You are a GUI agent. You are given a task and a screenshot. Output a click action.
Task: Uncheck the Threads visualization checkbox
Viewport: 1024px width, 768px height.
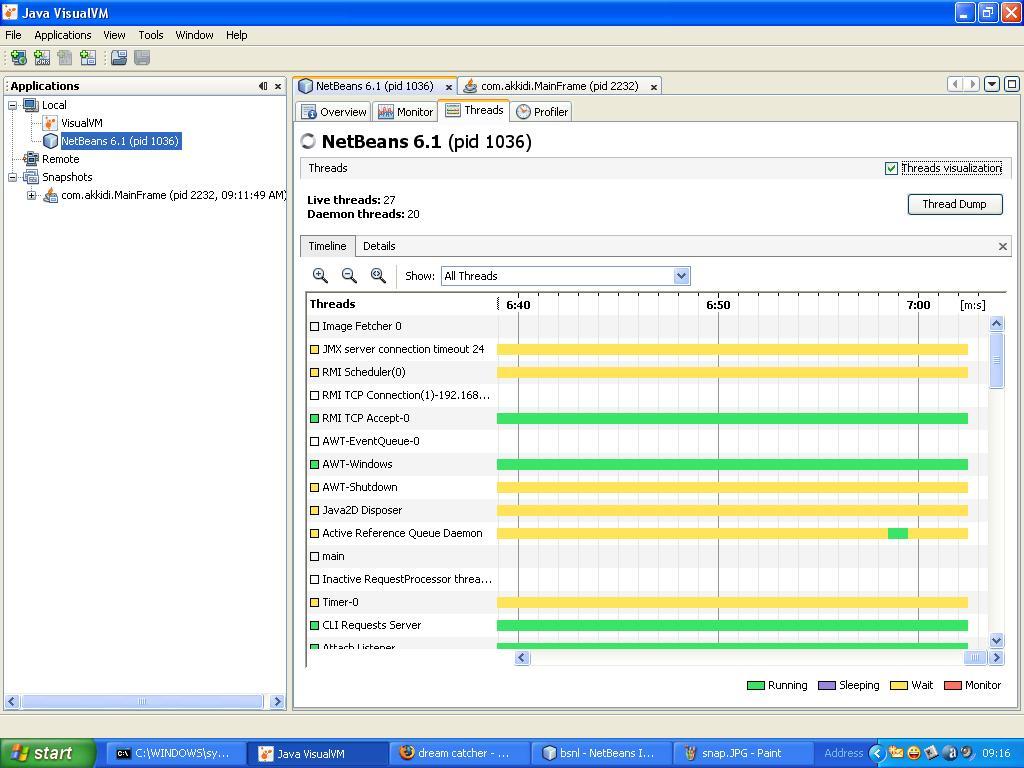coord(891,168)
